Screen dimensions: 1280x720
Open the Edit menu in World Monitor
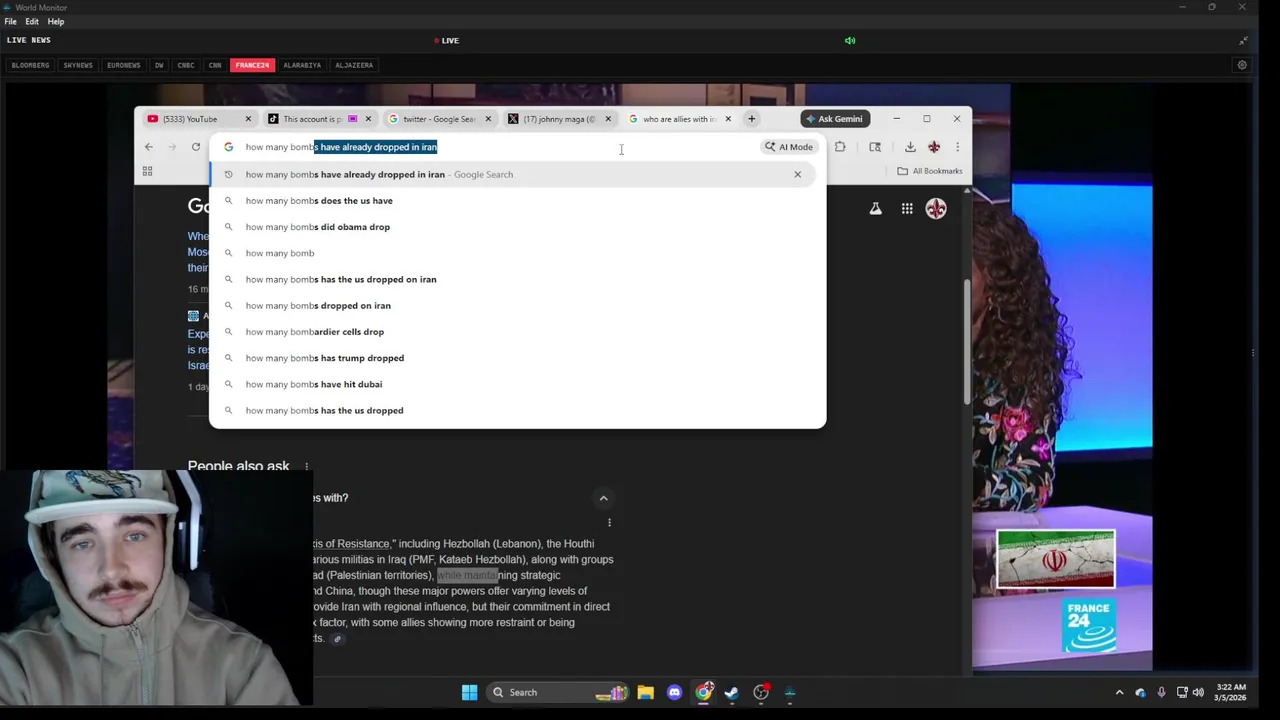32,21
